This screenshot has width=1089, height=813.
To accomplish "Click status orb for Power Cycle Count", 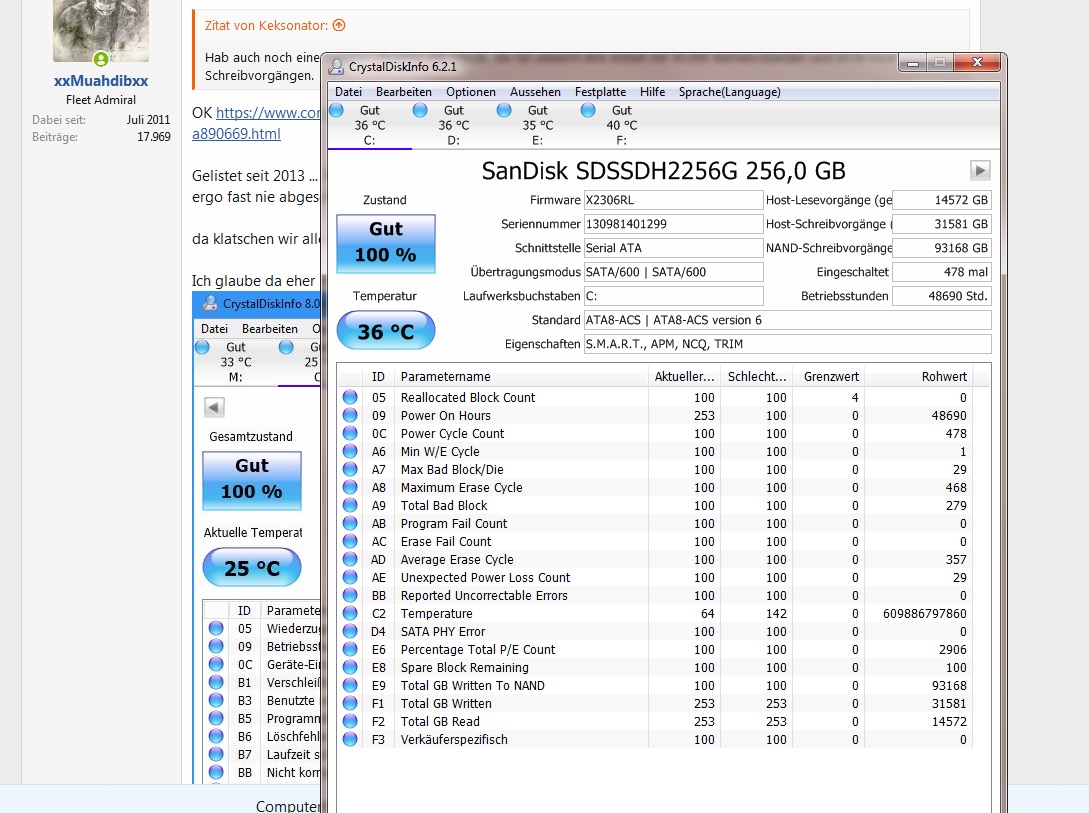I will 350,433.
